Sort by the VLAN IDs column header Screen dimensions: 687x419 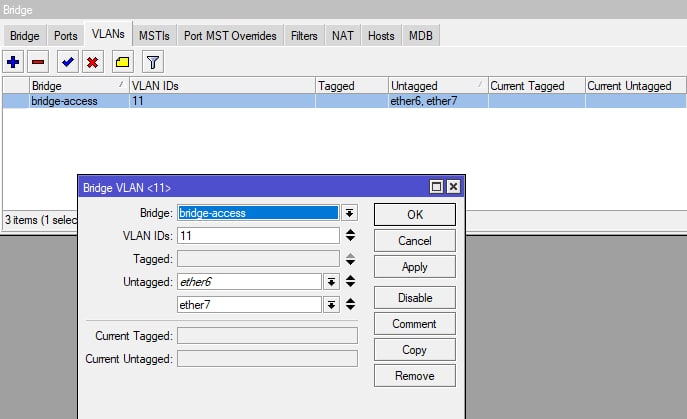pyautogui.click(x=222, y=85)
